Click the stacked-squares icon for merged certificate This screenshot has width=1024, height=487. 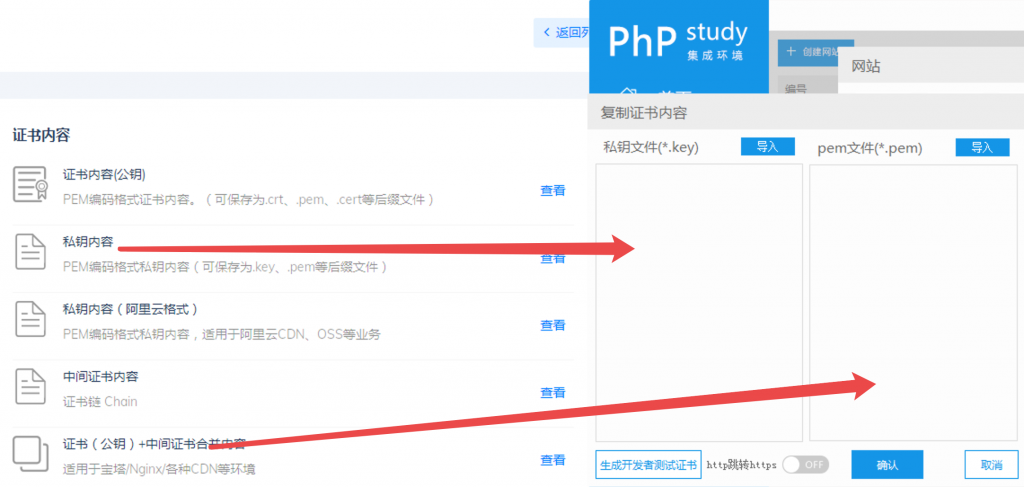point(31,453)
